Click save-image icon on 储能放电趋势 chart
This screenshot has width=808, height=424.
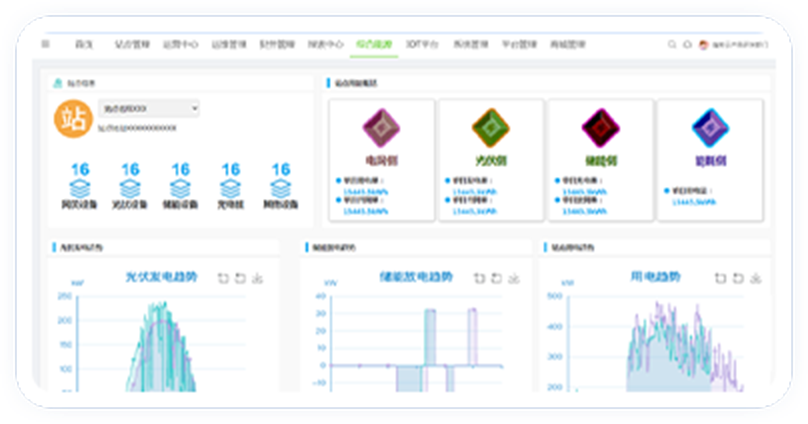(x=514, y=278)
